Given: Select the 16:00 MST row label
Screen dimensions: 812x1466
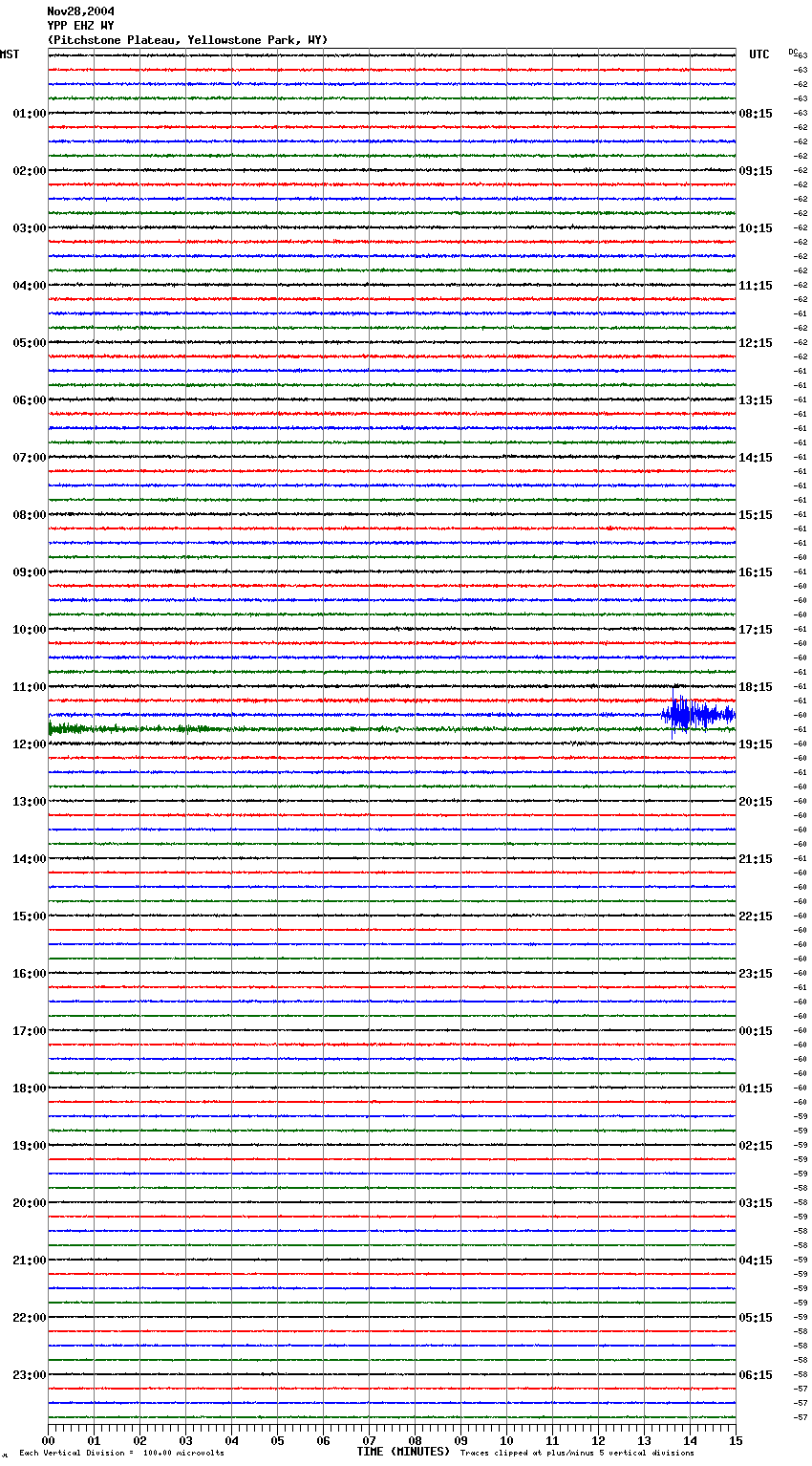Looking at the screenshot, I should tap(30, 974).
